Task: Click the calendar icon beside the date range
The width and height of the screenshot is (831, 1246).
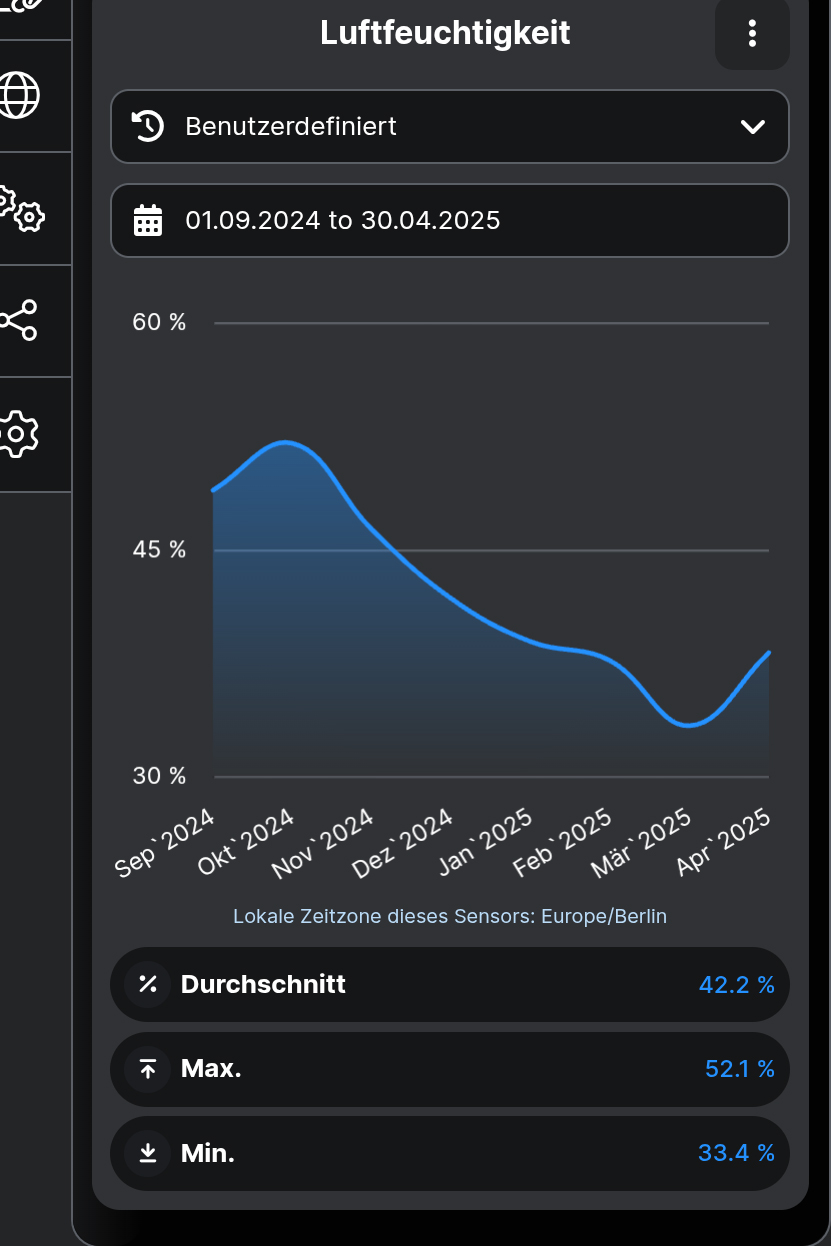Action: pos(148,220)
